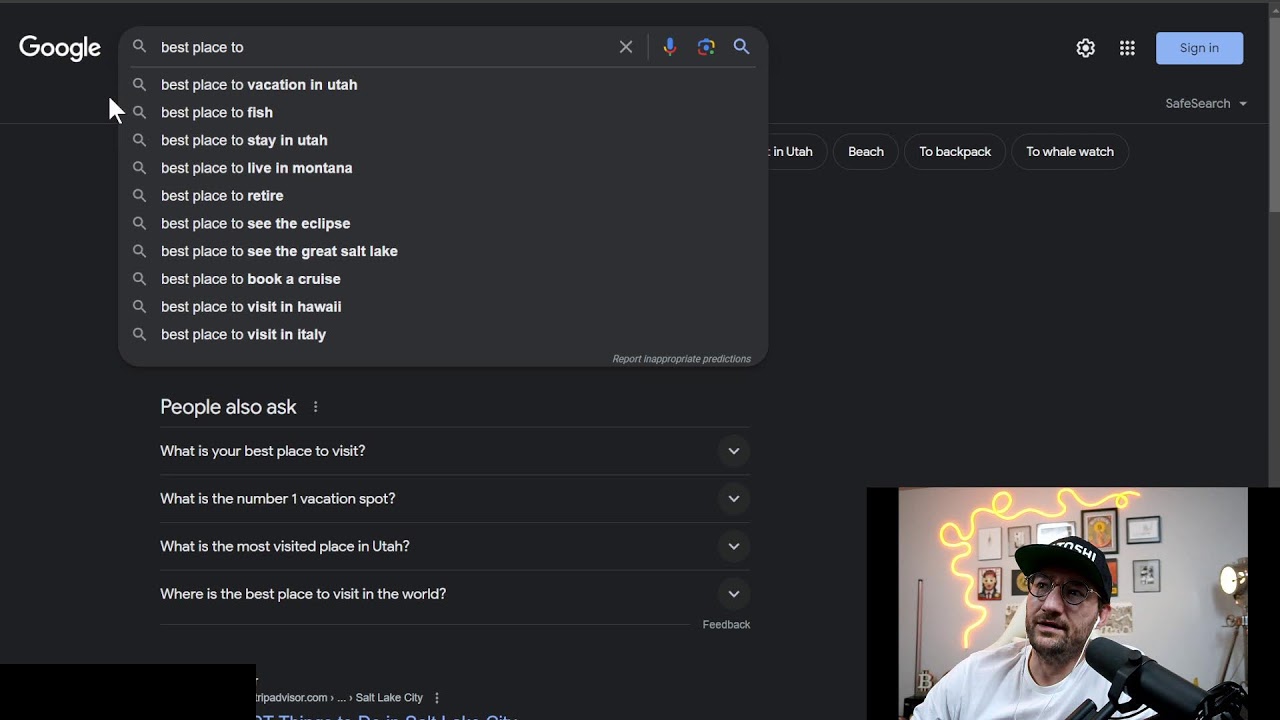This screenshot has height=720, width=1280.
Task: Open Google Lens image search
Action: (706, 47)
